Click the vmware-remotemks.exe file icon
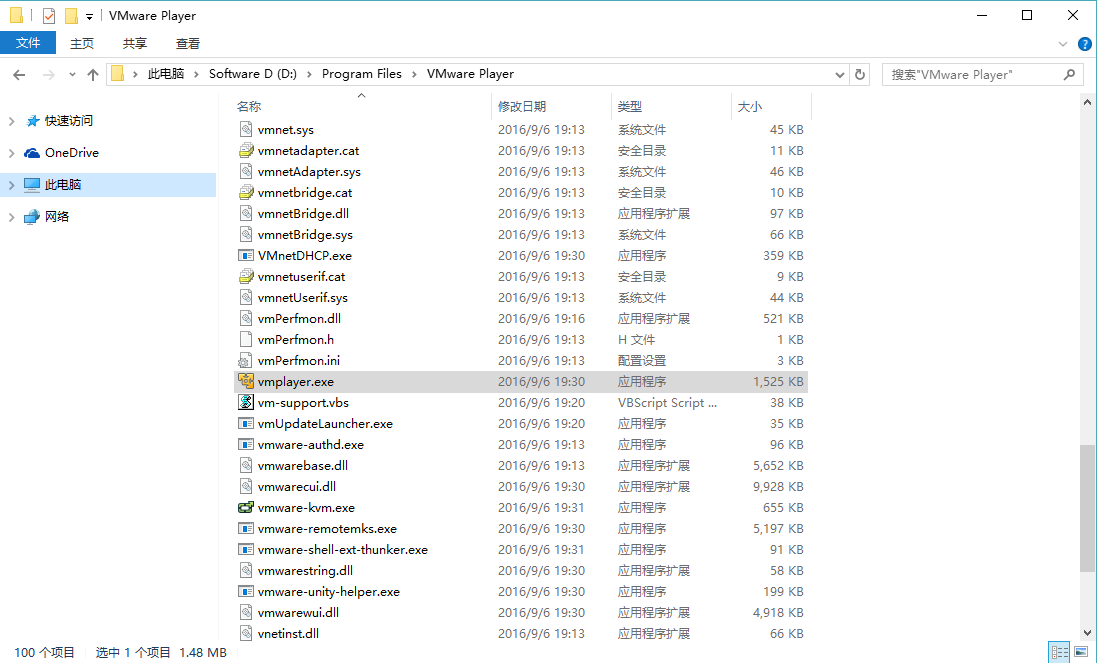Viewport: 1097px width, 663px height. (246, 528)
